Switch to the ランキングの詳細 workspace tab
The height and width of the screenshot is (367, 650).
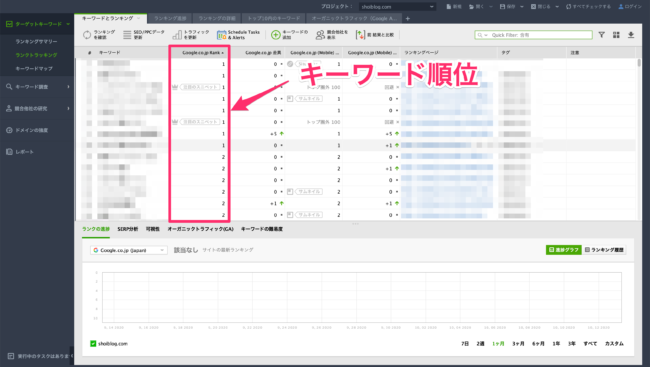pyautogui.click(x=217, y=18)
